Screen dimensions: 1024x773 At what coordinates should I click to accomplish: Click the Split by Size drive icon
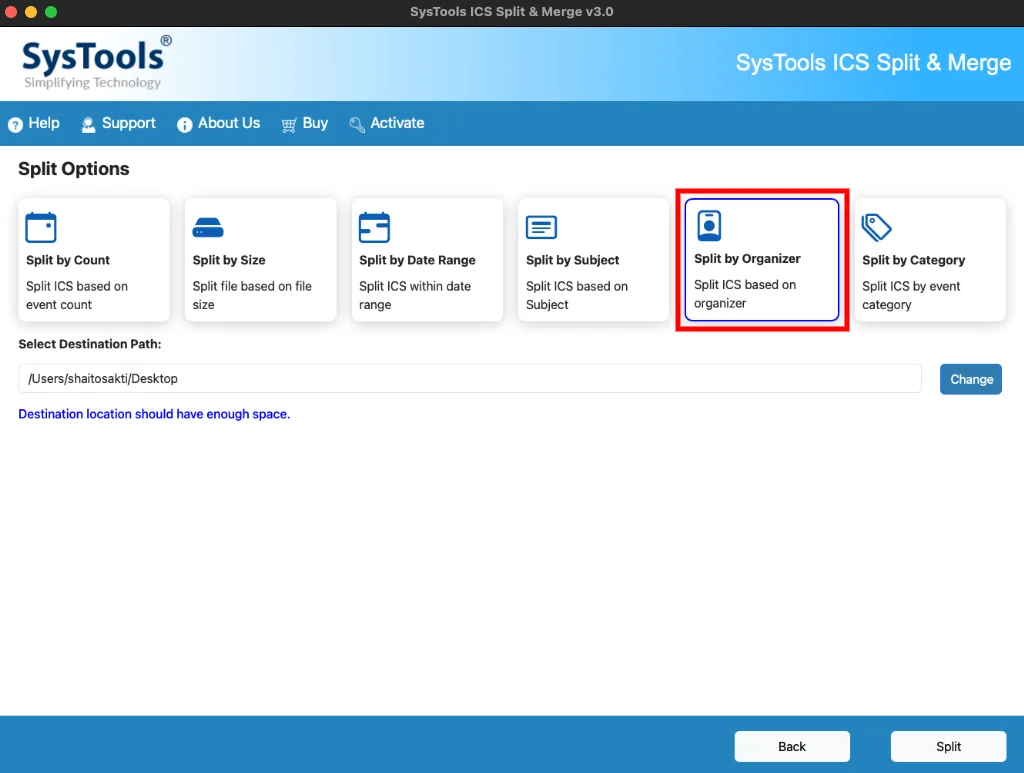(x=208, y=227)
